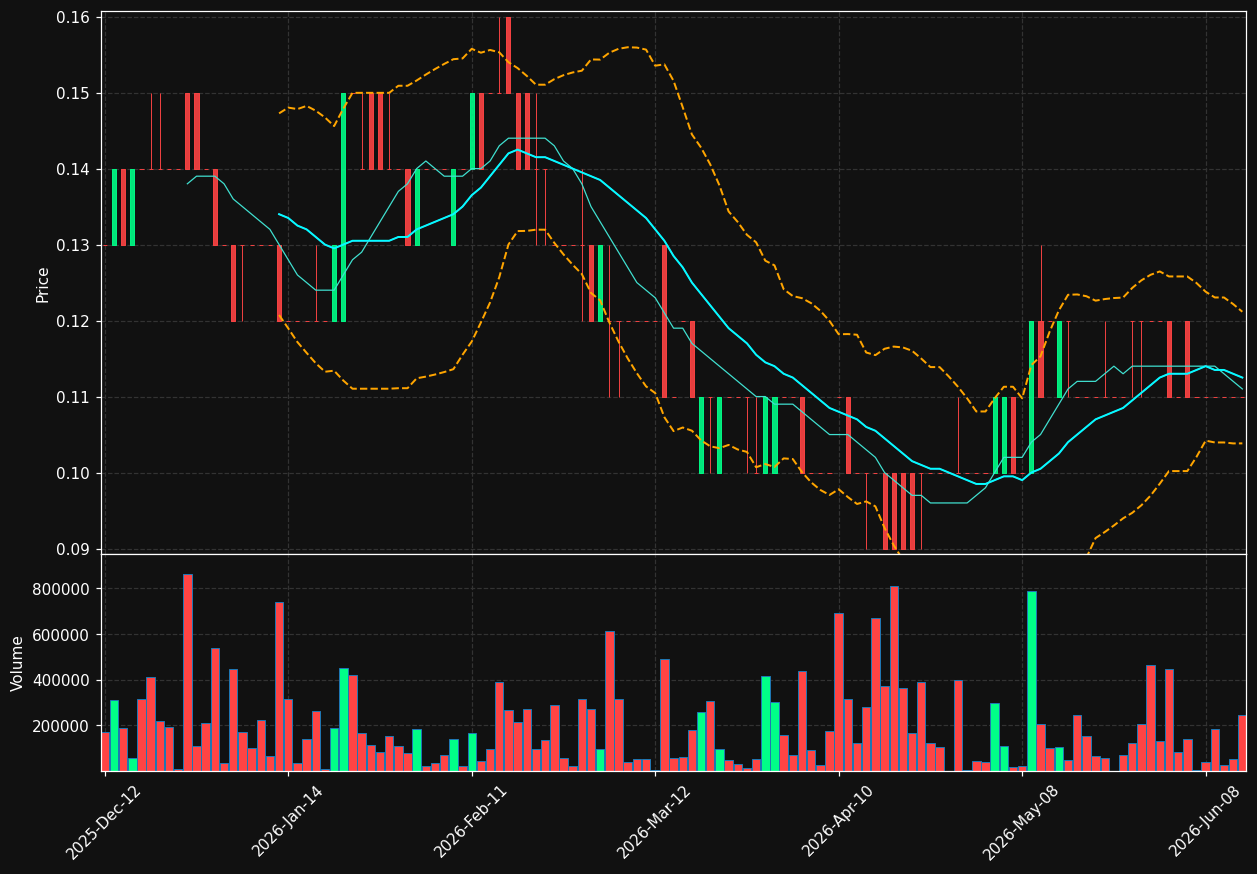Click the tall green candle at 2026-May-08
1257x874 pixels.
pos(1031,397)
